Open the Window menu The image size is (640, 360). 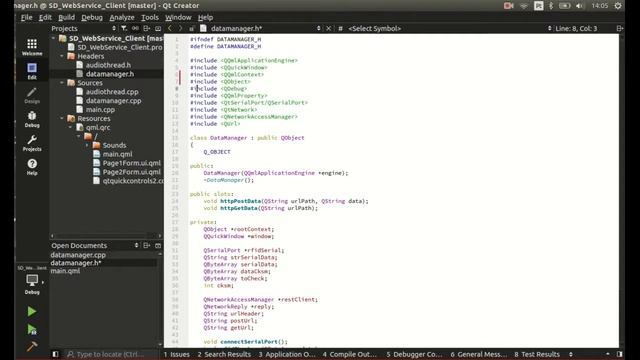178,17
